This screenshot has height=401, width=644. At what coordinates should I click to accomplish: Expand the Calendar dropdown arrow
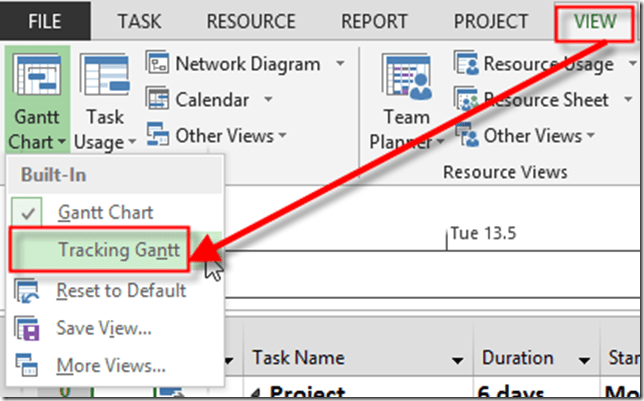(269, 99)
